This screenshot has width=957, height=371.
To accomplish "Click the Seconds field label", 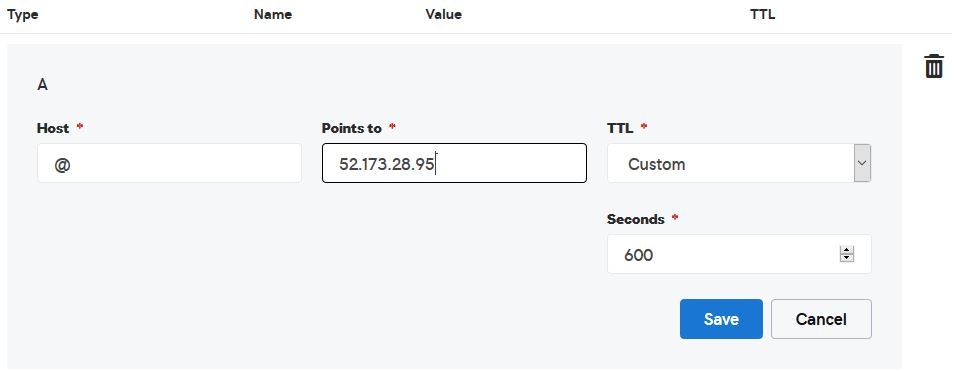I will pyautogui.click(x=635, y=219).
